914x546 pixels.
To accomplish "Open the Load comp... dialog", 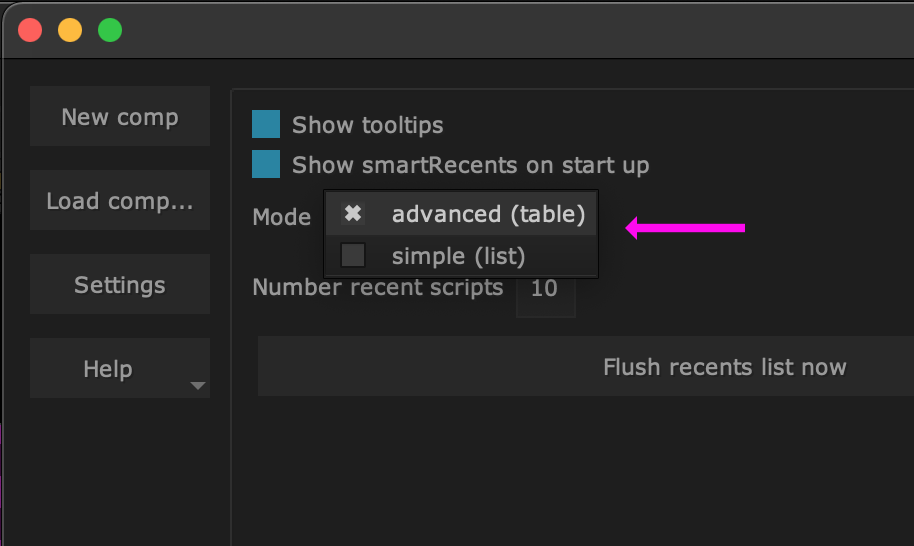I will (120, 201).
